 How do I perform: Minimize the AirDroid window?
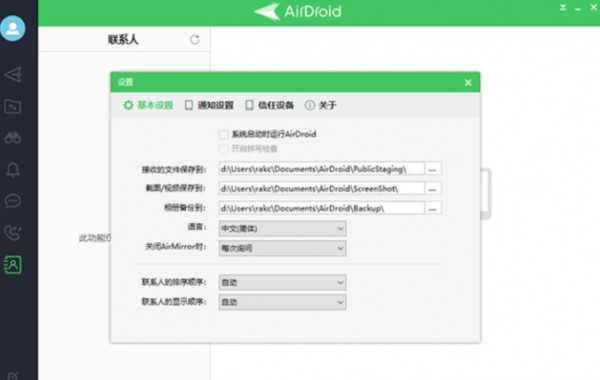[578, 8]
